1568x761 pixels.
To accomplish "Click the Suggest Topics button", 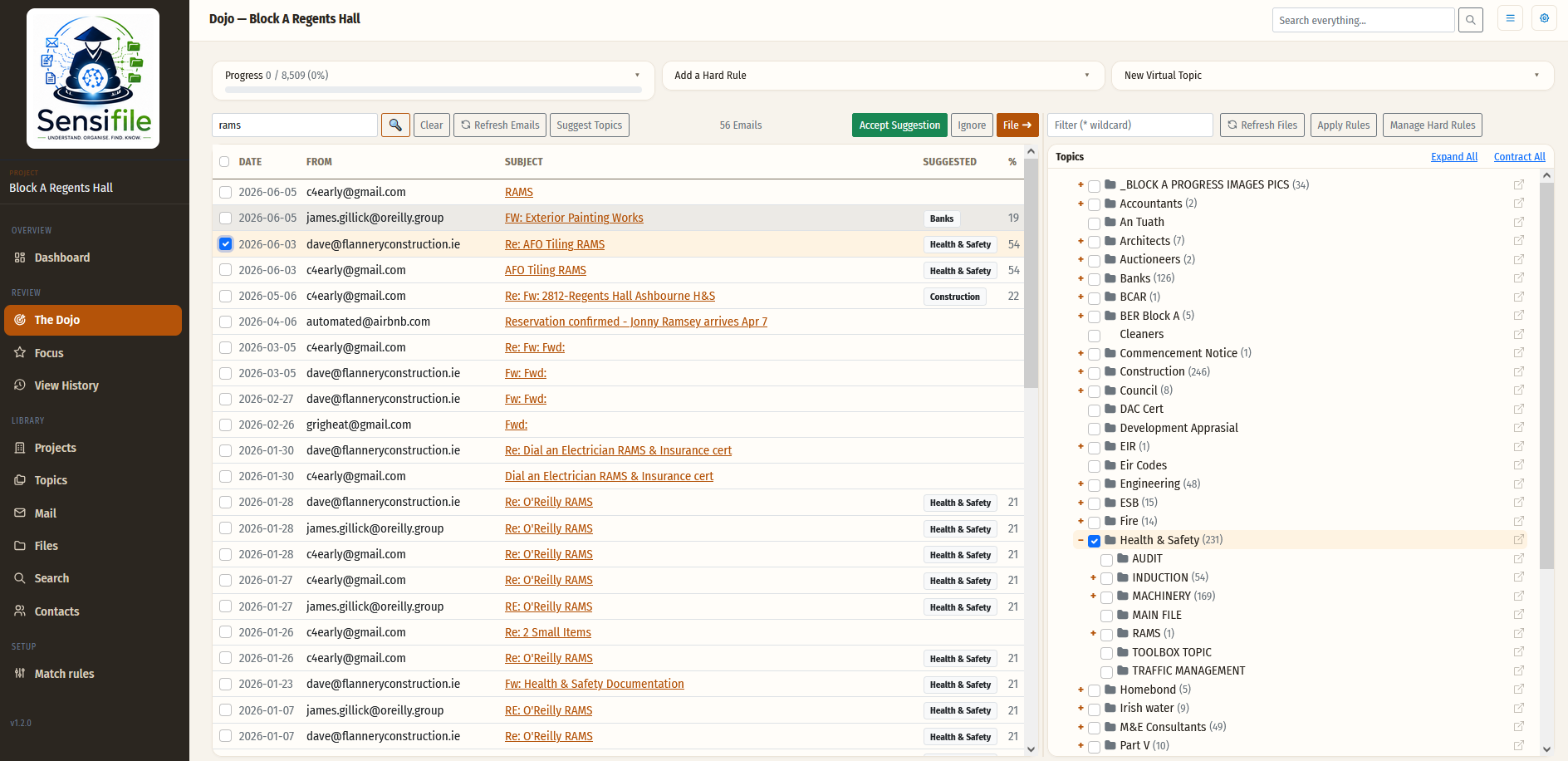I will pyautogui.click(x=589, y=125).
